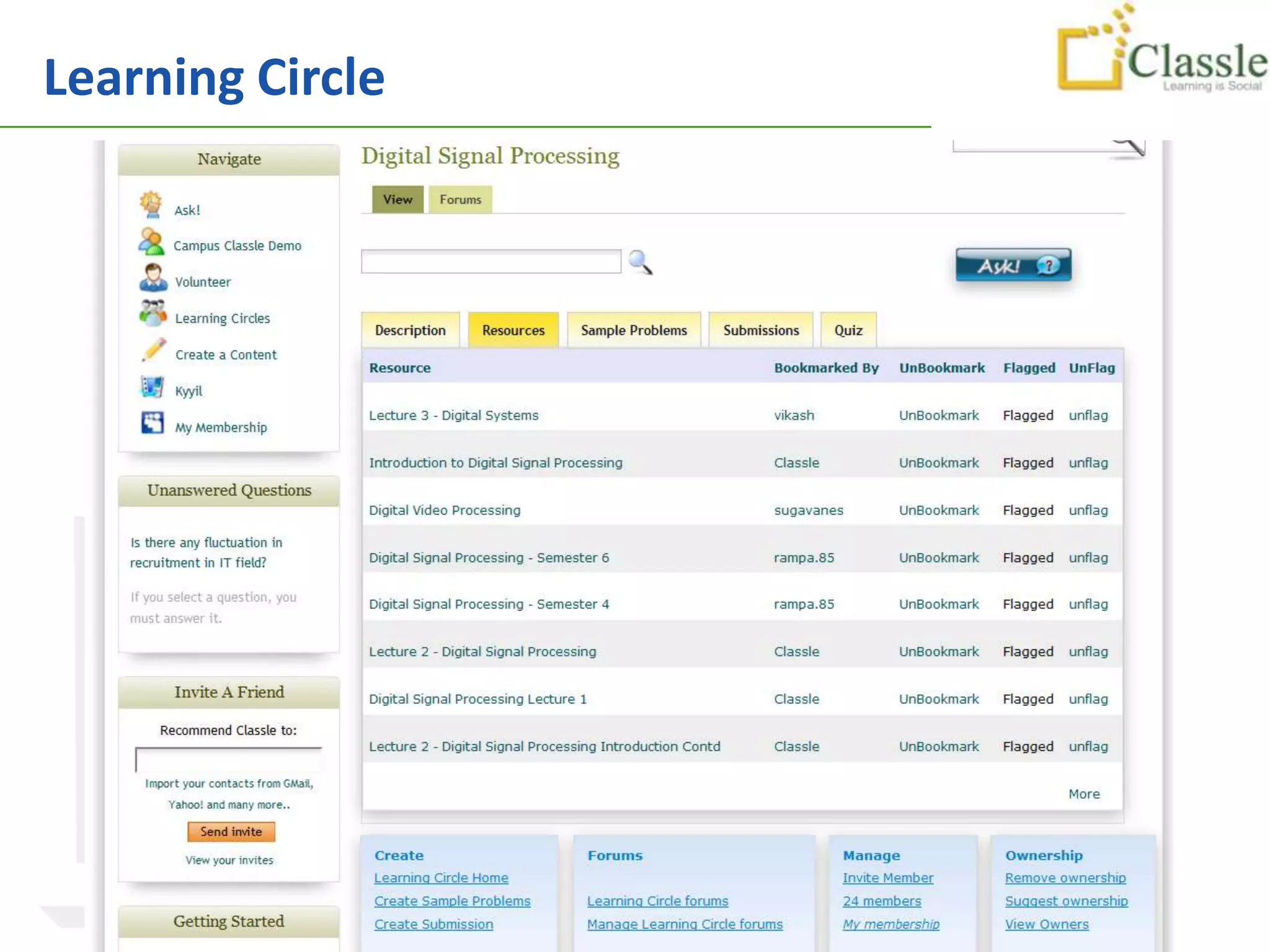
Task: Click user vikash in Bookmarked By
Action: pyautogui.click(x=794, y=415)
